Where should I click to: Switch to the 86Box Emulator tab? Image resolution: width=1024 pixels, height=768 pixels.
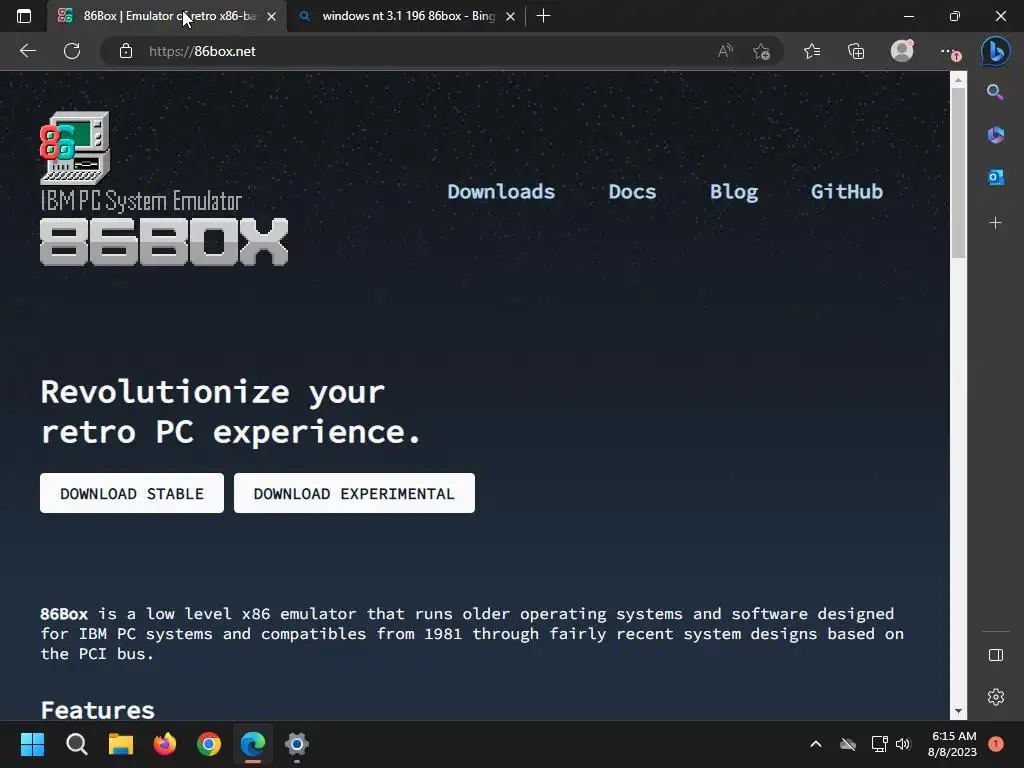point(167,16)
